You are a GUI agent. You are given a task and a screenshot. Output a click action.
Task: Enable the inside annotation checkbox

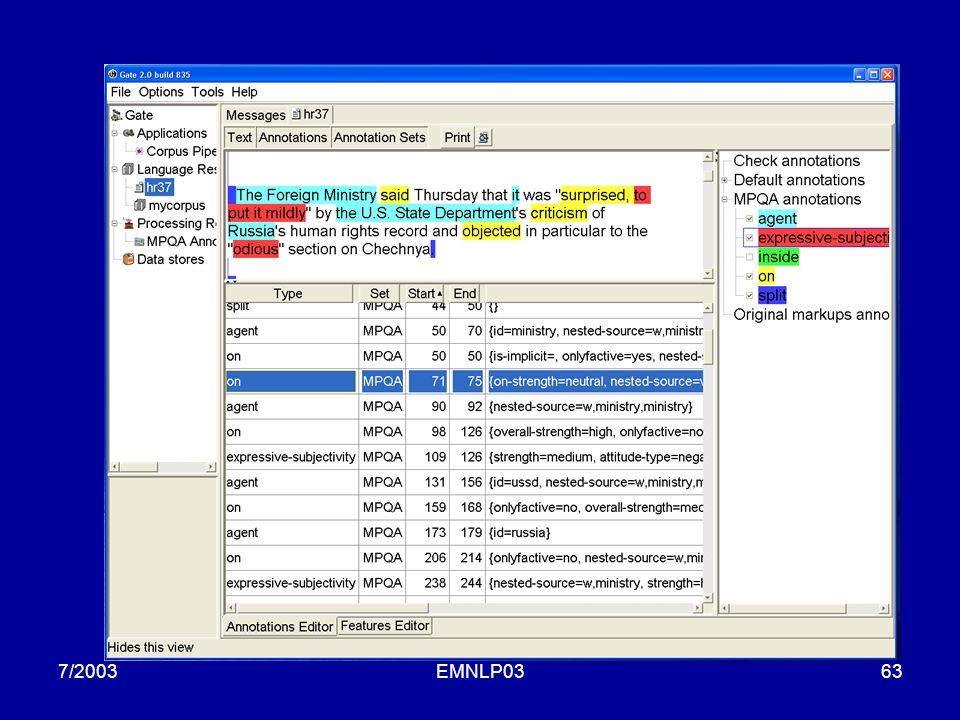(x=749, y=257)
